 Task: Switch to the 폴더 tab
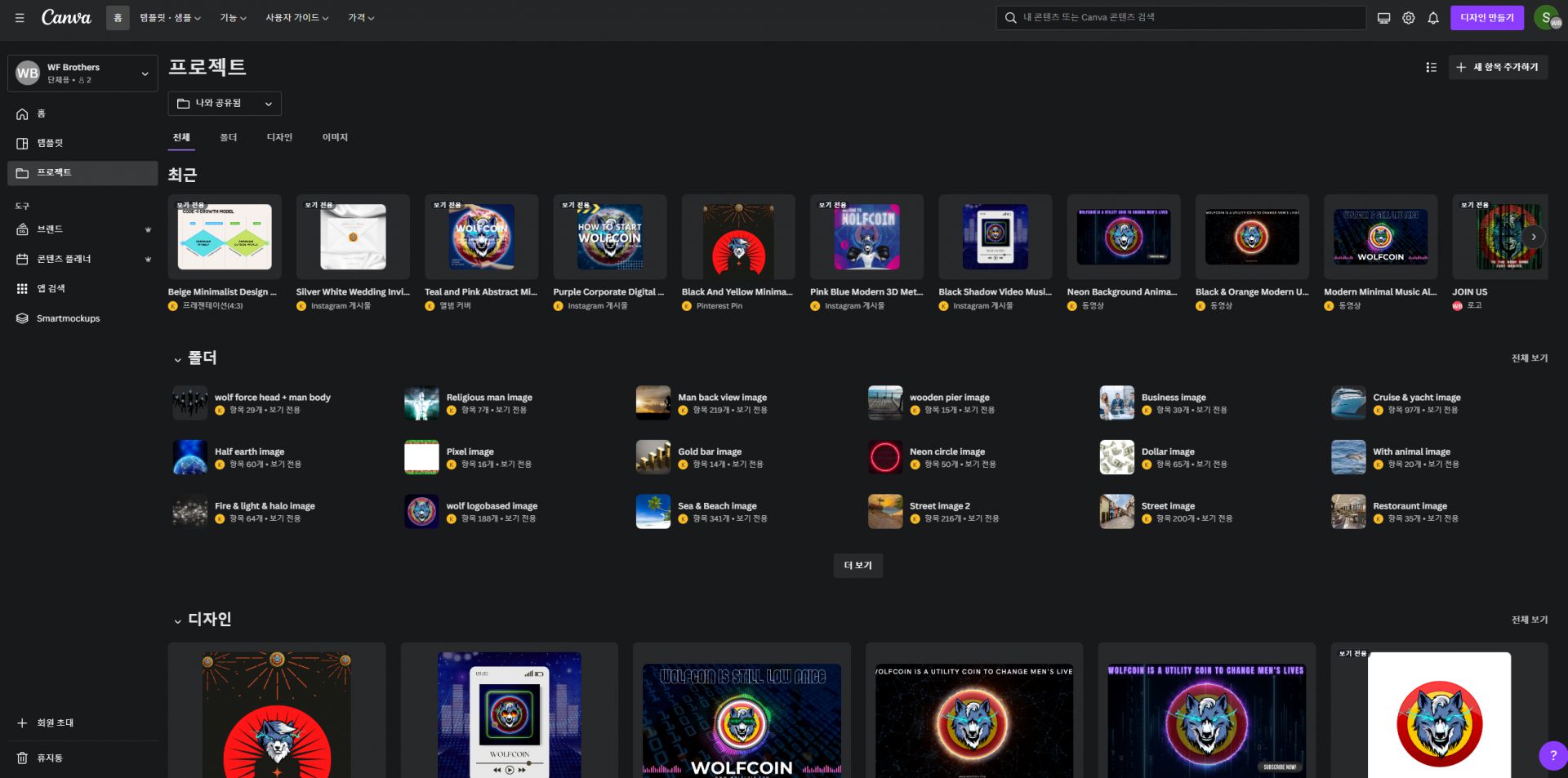229,137
